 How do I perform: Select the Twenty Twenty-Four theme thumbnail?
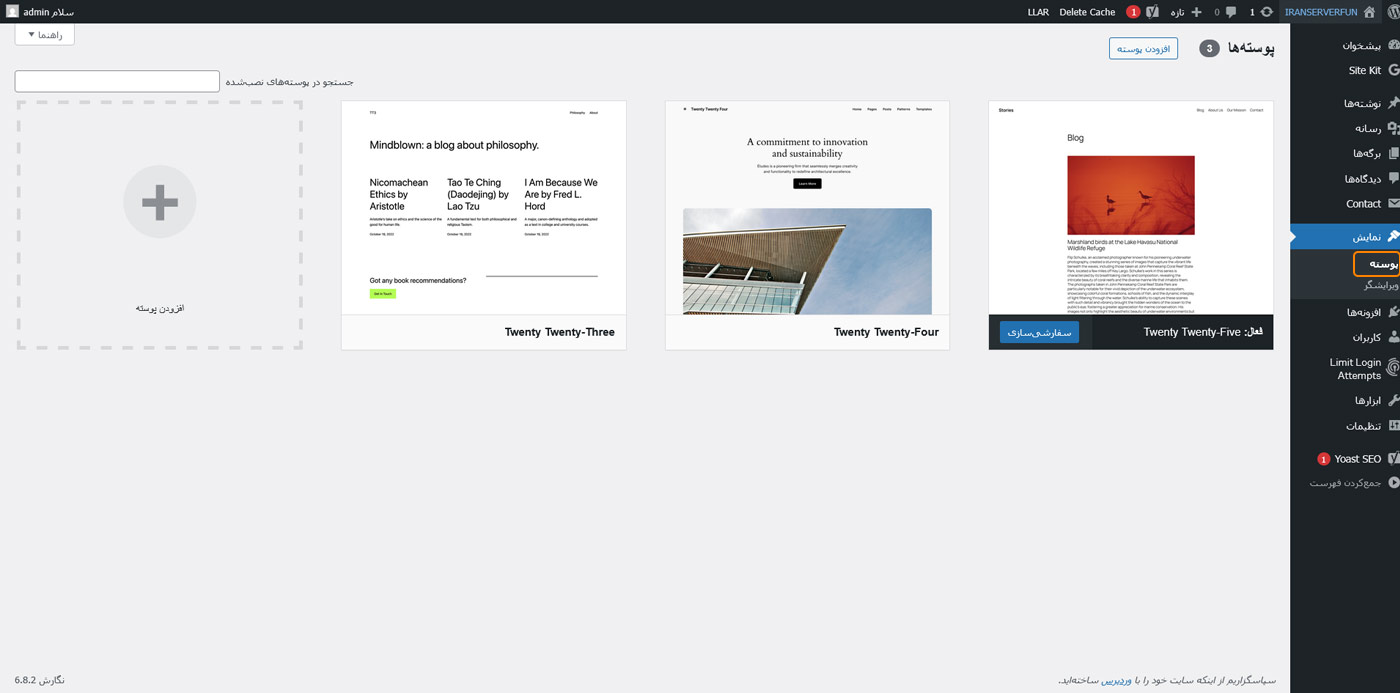[x=807, y=208]
